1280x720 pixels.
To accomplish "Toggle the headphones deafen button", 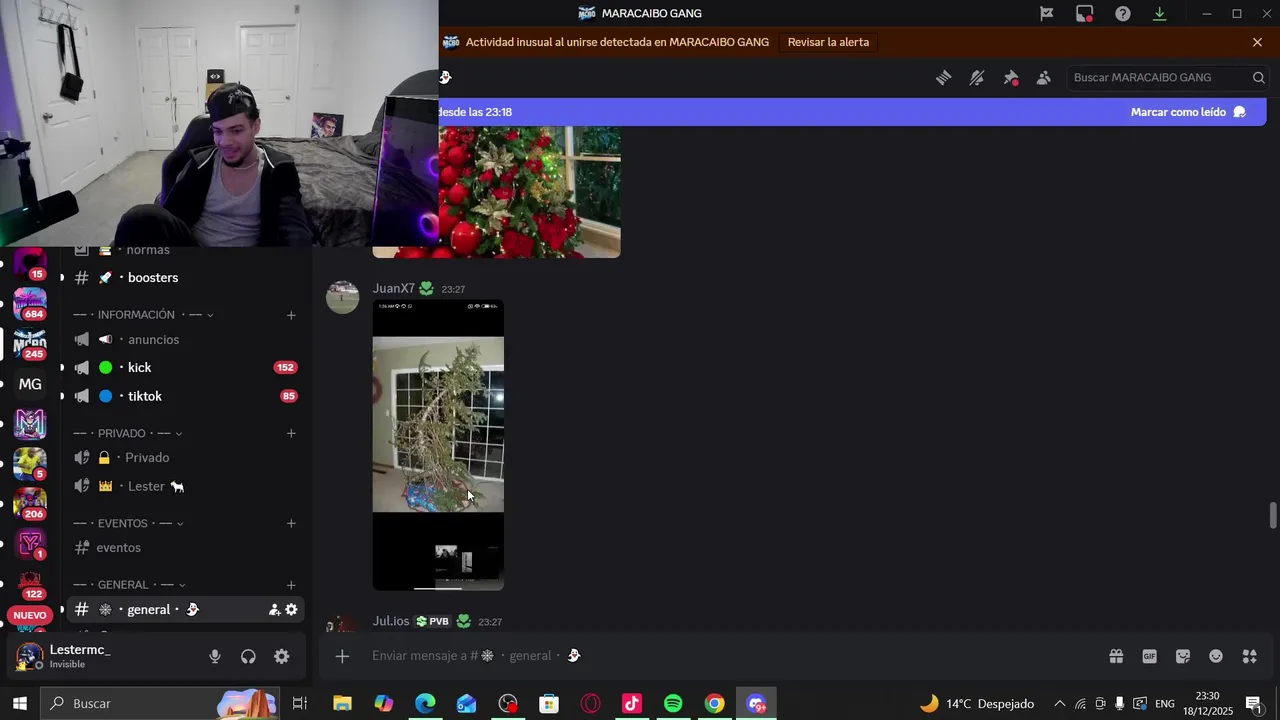I will tap(248, 657).
